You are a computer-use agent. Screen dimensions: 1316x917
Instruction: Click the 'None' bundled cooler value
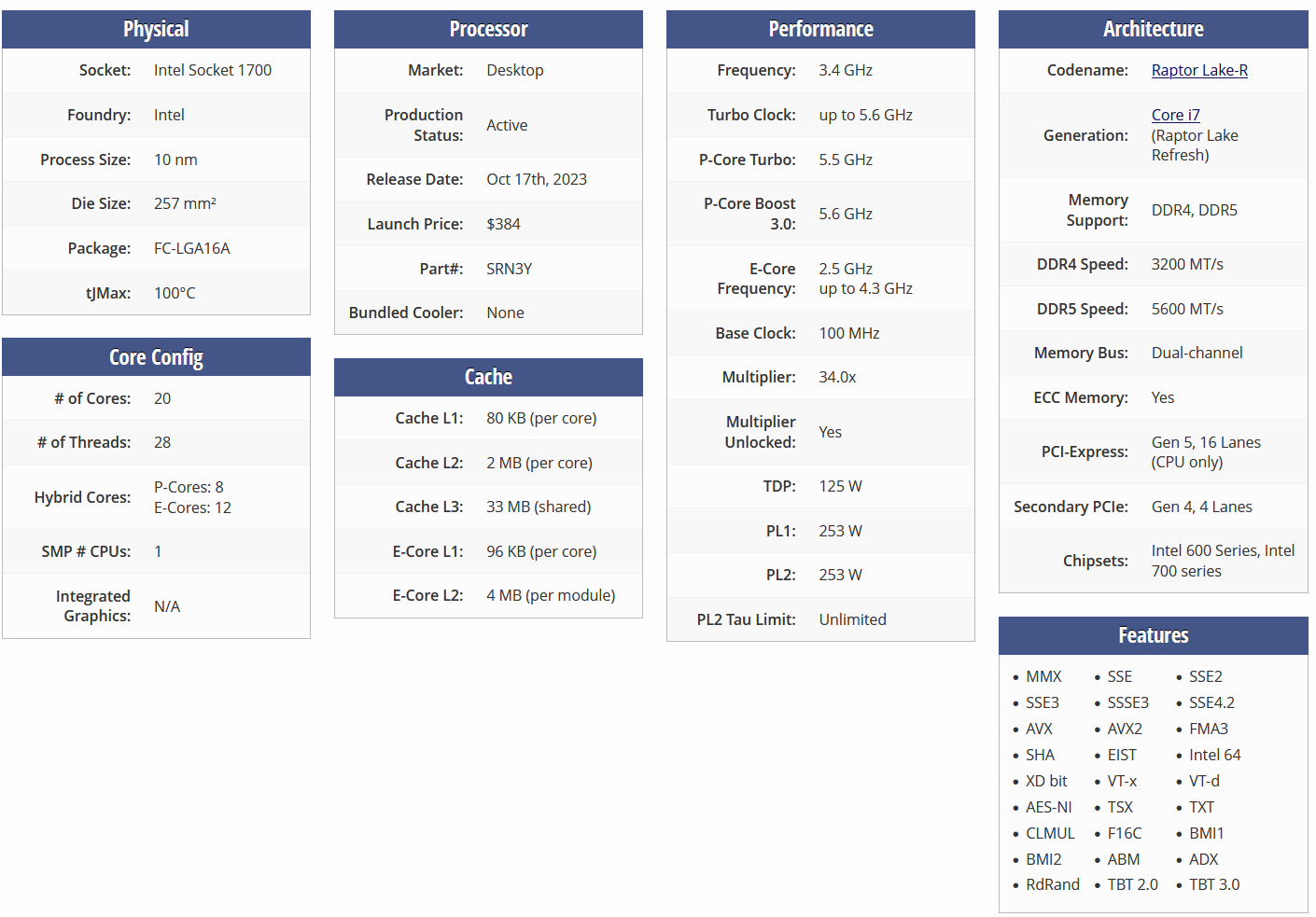(505, 313)
